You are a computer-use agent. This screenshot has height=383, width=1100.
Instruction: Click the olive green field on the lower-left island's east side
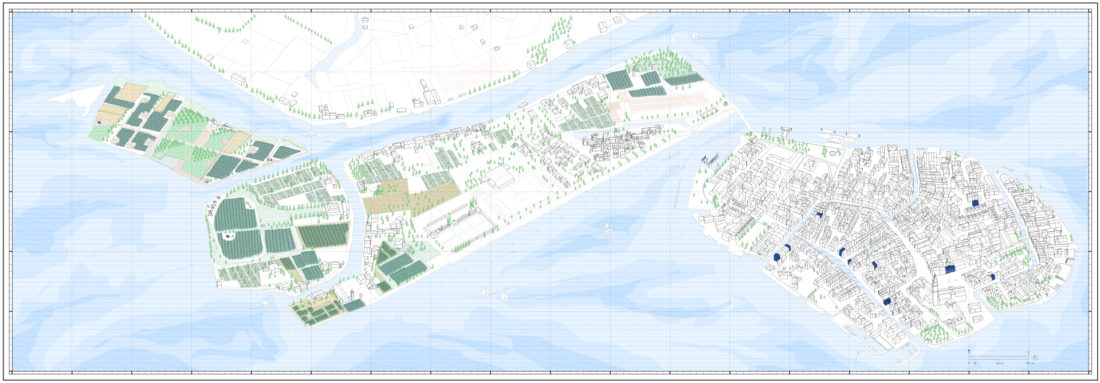[x=323, y=235]
